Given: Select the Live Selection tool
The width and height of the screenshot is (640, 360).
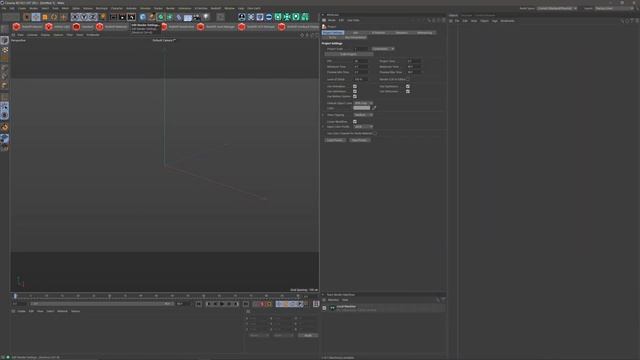Looking at the screenshot, I should (x=27, y=17).
